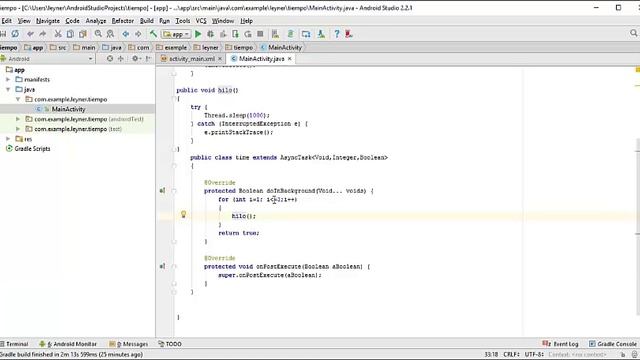Click the collapse all icon in project panel

(121, 59)
